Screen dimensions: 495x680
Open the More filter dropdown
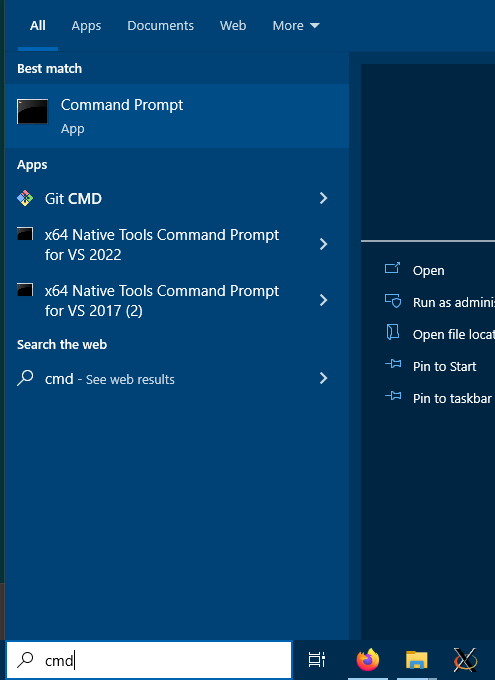[x=296, y=26]
